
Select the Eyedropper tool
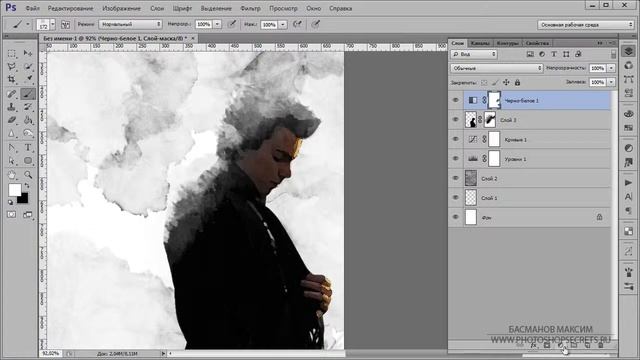tap(28, 78)
